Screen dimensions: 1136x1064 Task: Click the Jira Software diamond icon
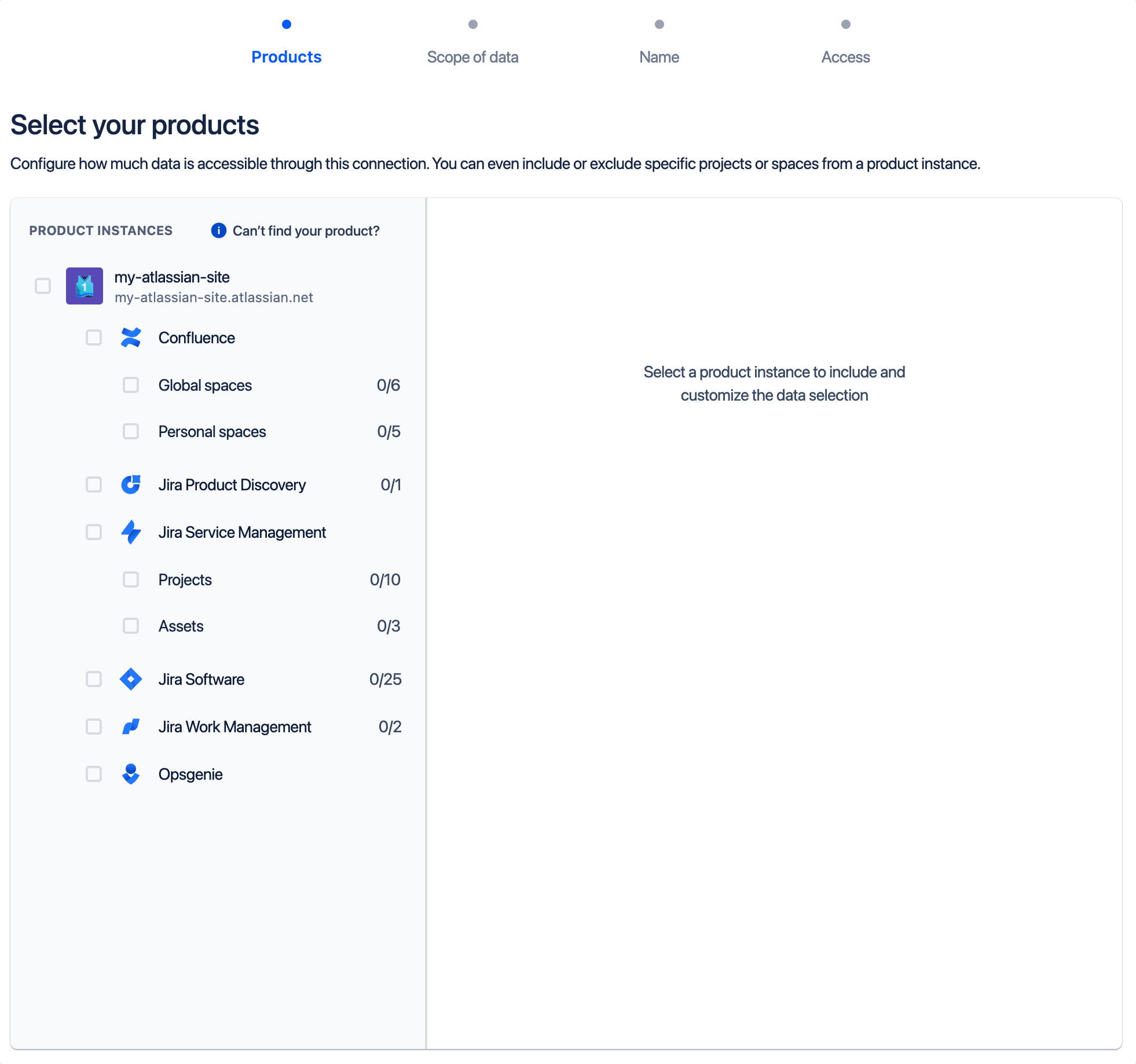pos(131,679)
